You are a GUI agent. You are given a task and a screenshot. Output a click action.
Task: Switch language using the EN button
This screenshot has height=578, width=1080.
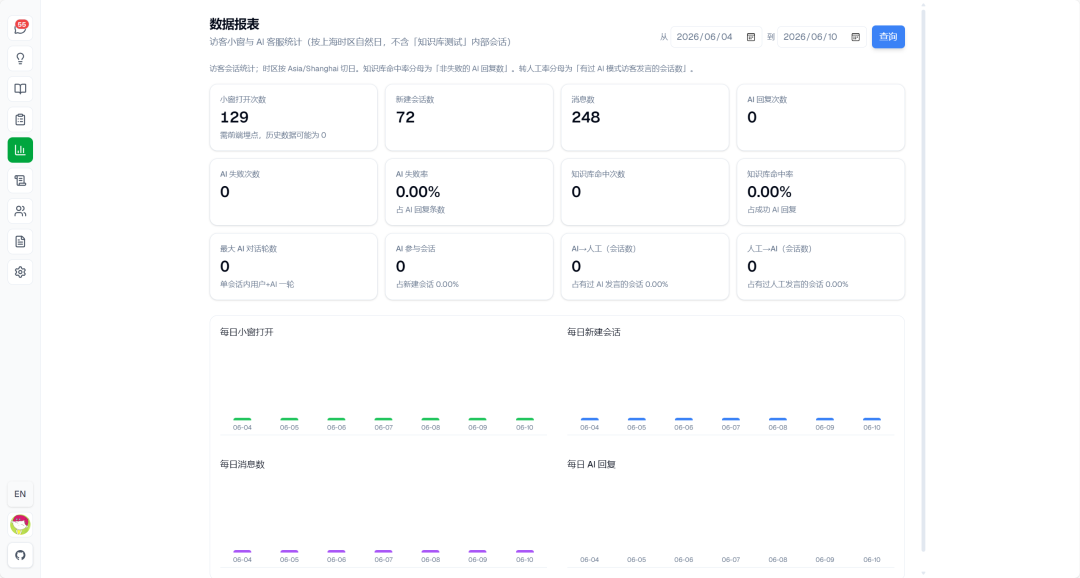[x=20, y=494]
